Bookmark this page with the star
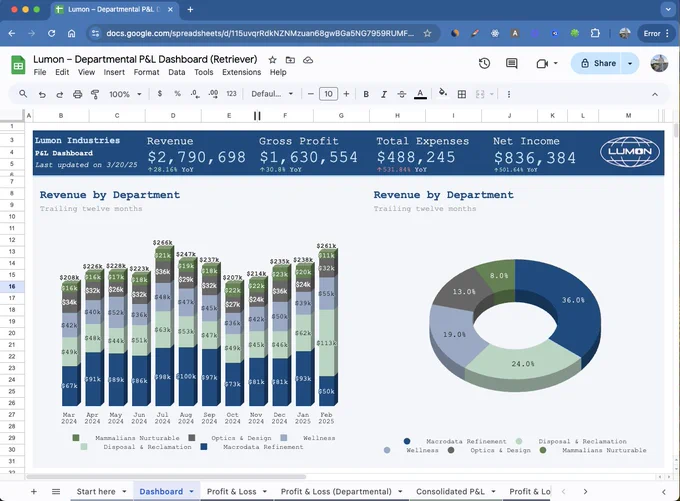This screenshot has width=680, height=501. coord(427,33)
